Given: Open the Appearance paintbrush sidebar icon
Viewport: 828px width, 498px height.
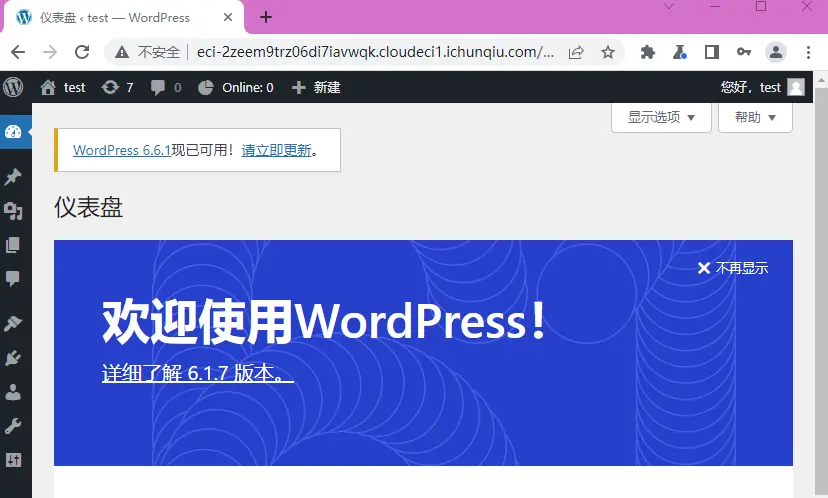Looking at the screenshot, I should (13, 323).
